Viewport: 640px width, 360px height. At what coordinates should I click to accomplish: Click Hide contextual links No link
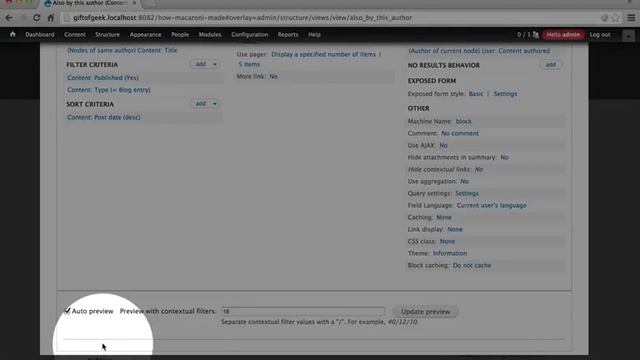479,169
